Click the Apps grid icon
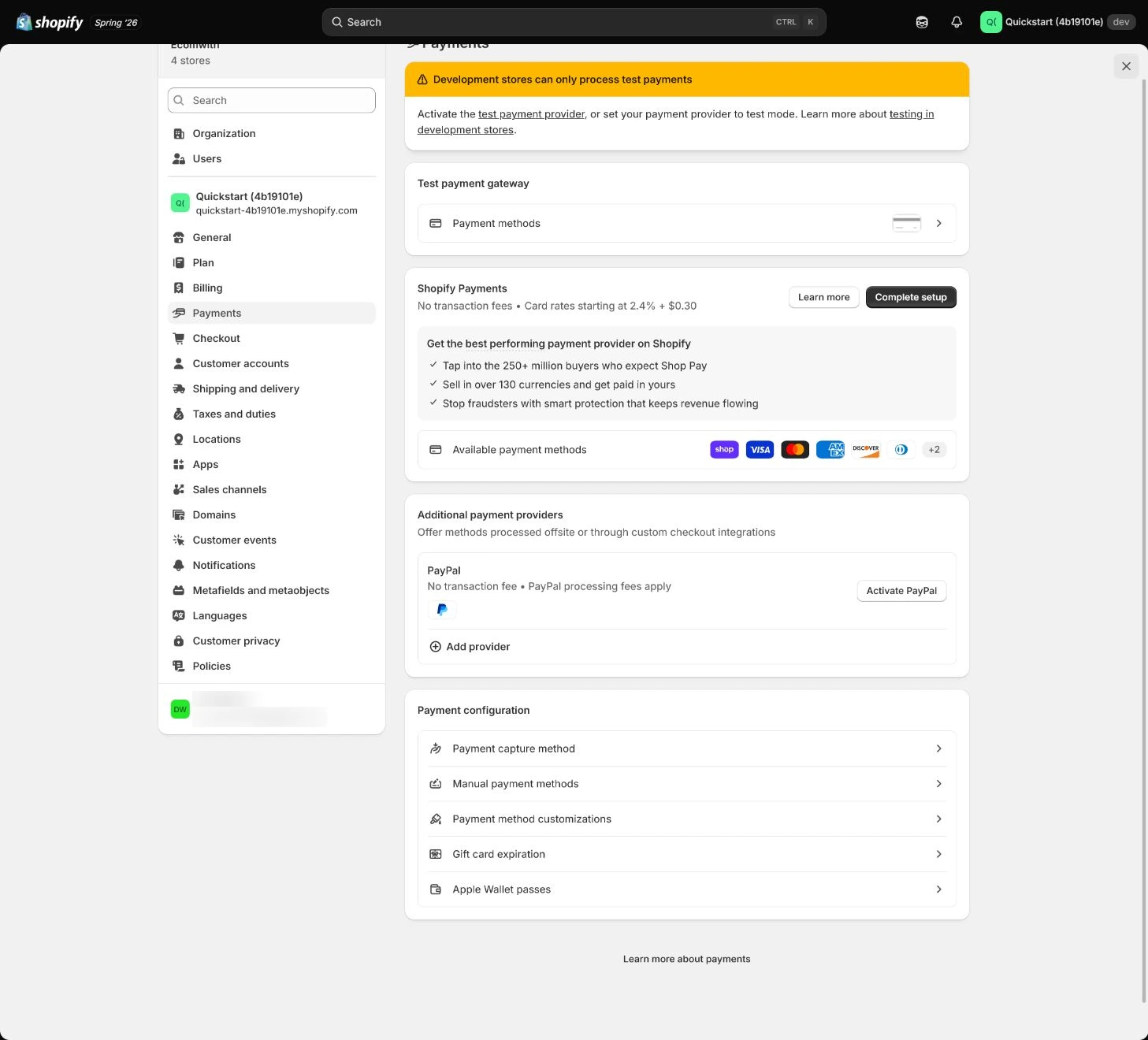Viewport: 1148px width, 1040px height. tap(179, 465)
